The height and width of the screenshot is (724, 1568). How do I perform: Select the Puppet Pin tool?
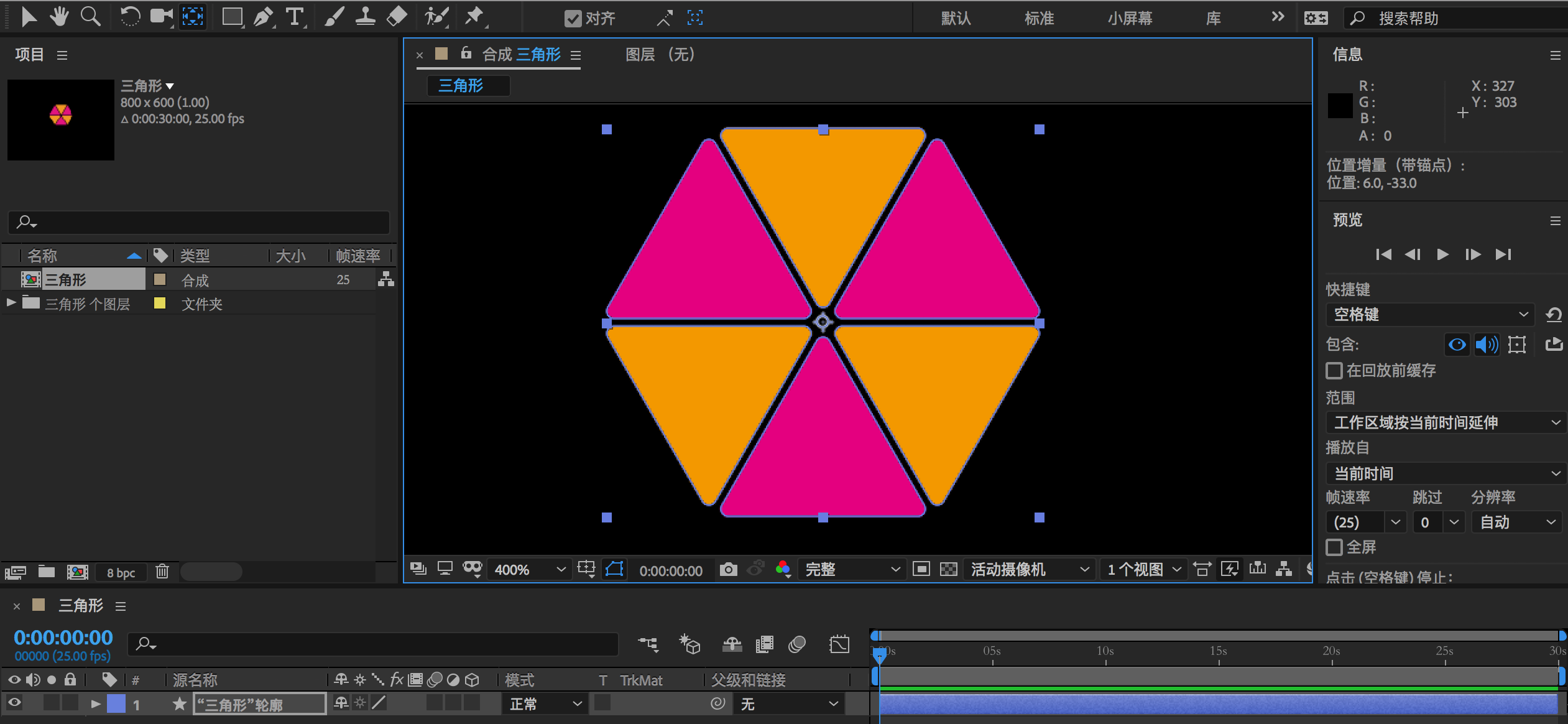pos(474,17)
